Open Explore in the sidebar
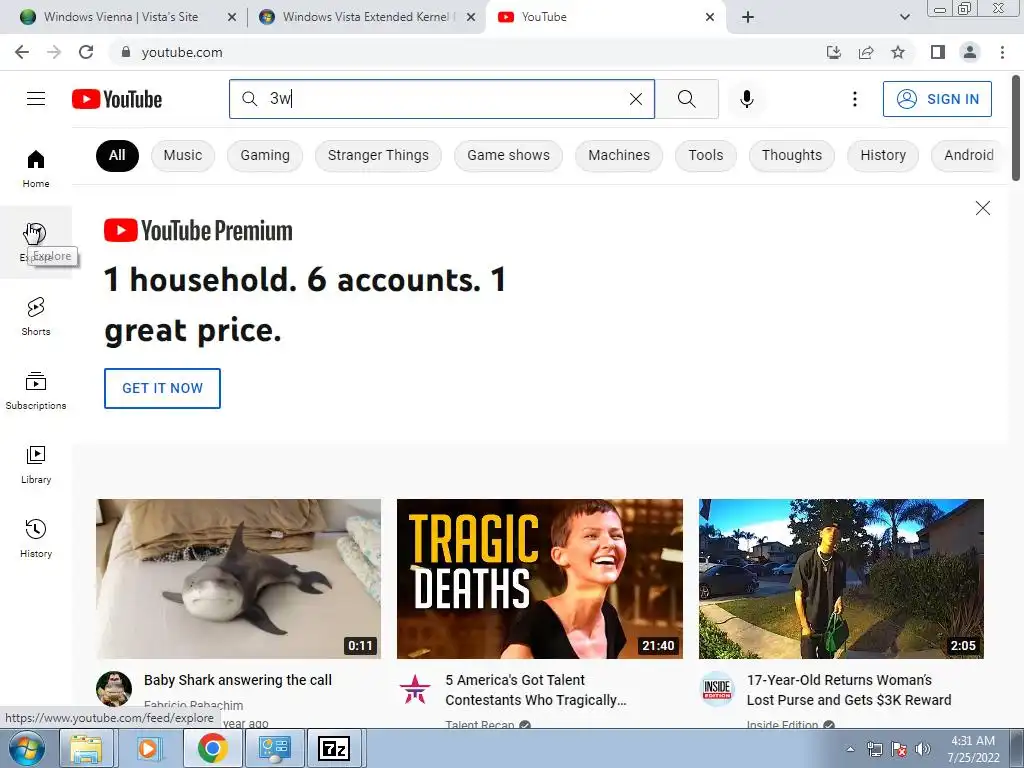 tap(36, 242)
